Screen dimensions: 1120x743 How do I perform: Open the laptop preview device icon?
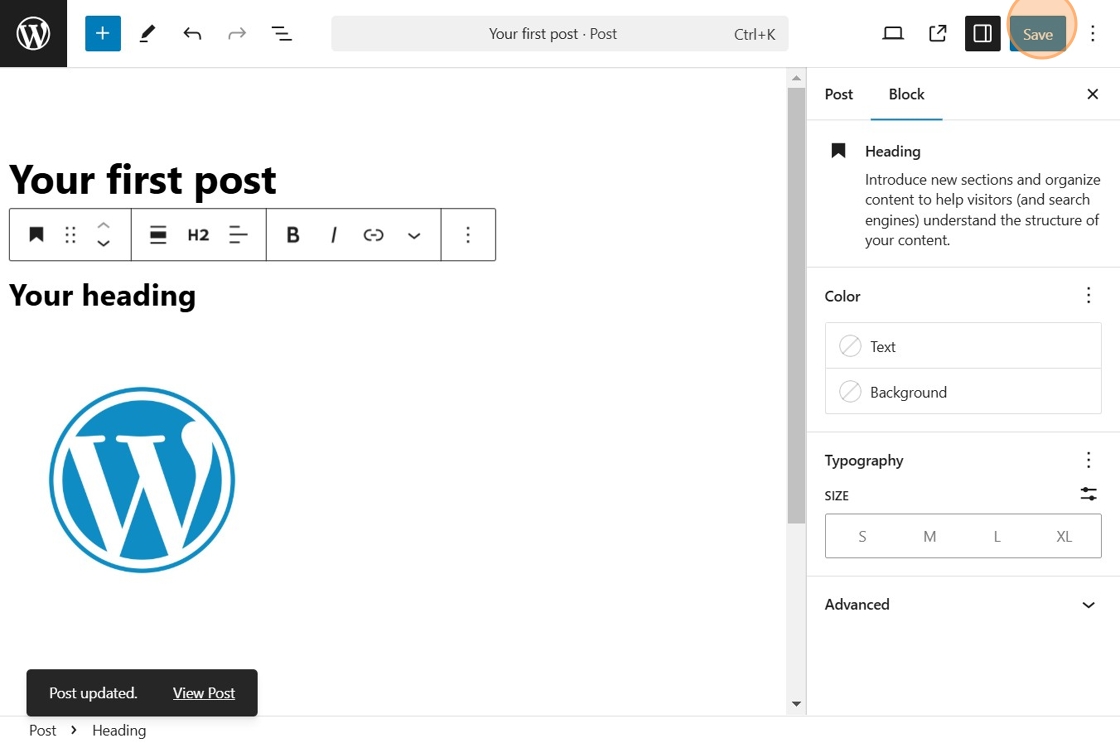[x=893, y=34]
